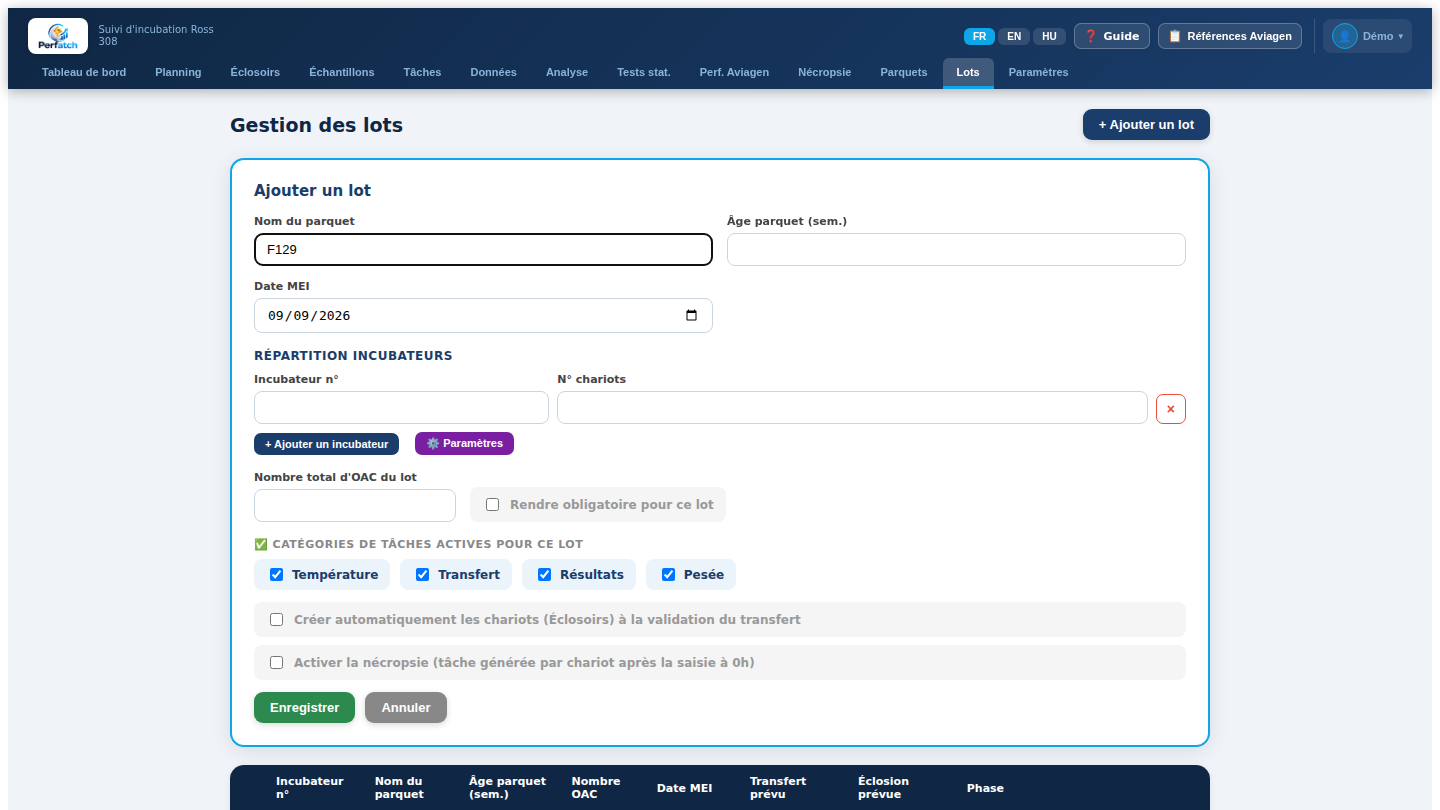Switch language to EN
This screenshot has height=810, width=1440.
1014,36
